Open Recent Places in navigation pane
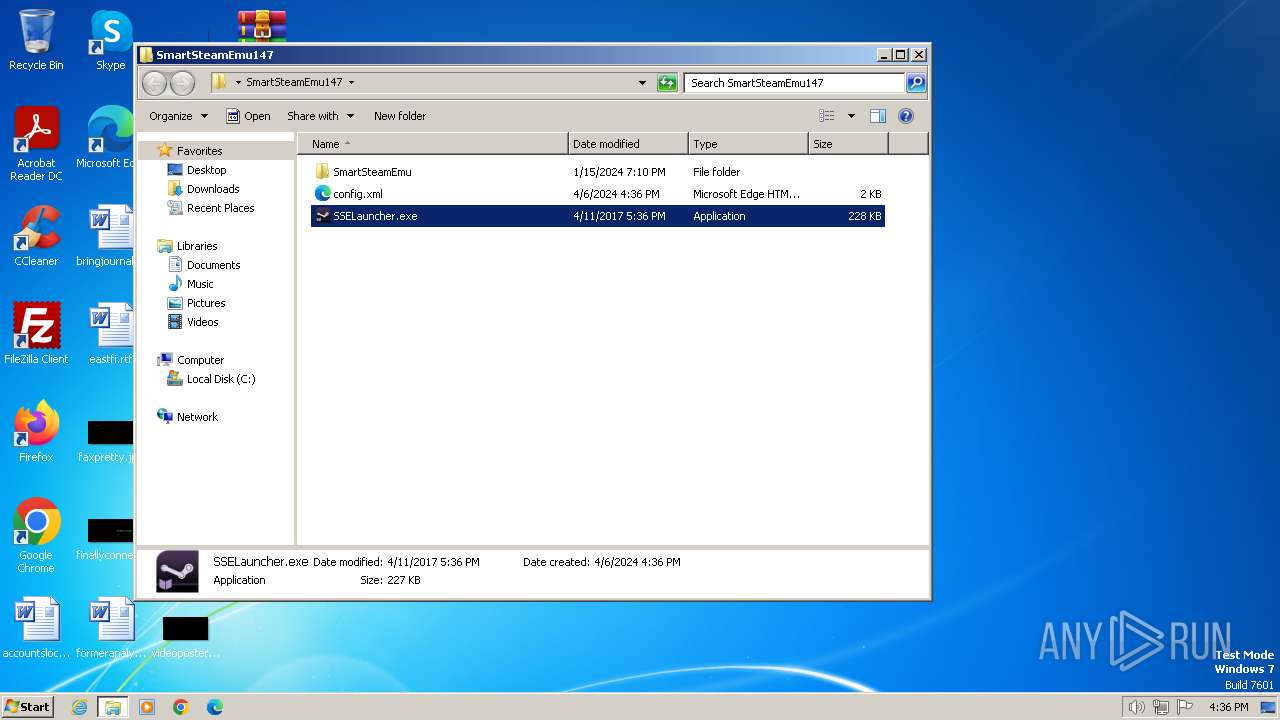Viewport: 1280px width, 720px height. [220, 208]
